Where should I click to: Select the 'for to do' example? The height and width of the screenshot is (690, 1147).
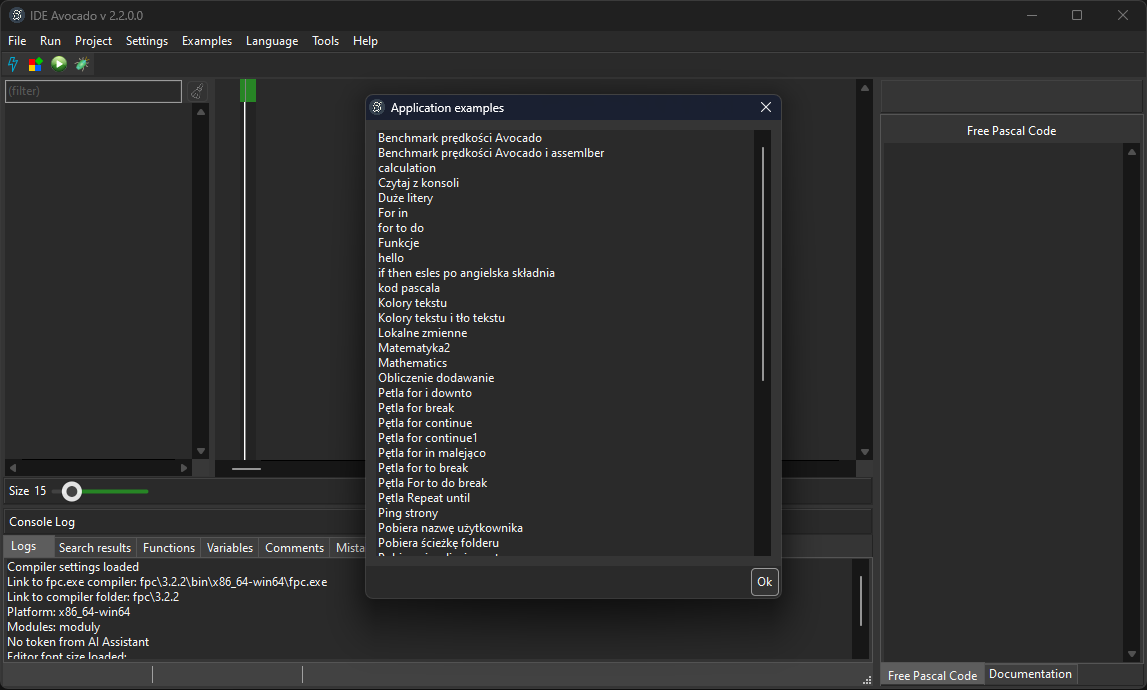[x=401, y=228]
